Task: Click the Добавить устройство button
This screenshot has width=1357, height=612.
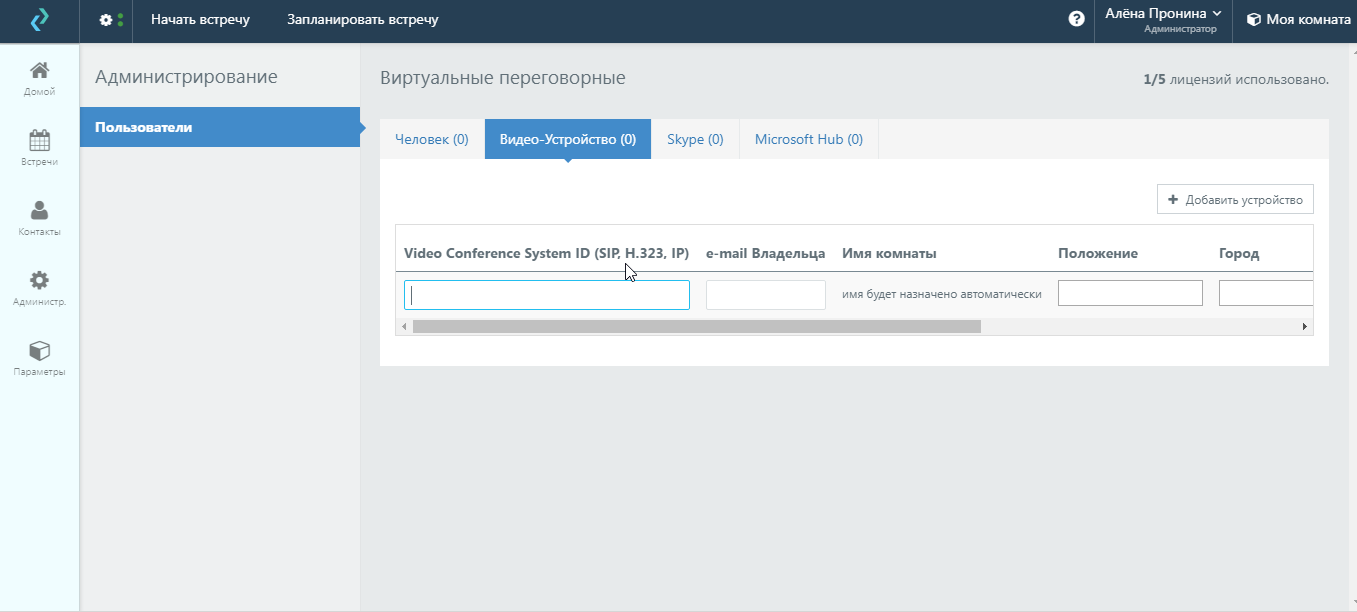Action: [x=1235, y=200]
